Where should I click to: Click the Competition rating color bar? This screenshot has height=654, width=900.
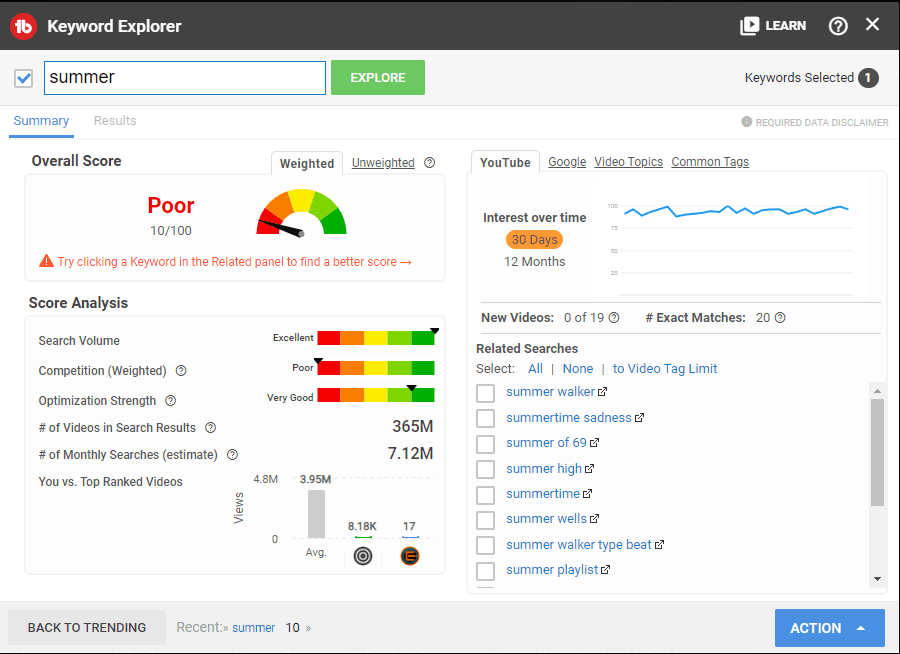[x=376, y=367]
